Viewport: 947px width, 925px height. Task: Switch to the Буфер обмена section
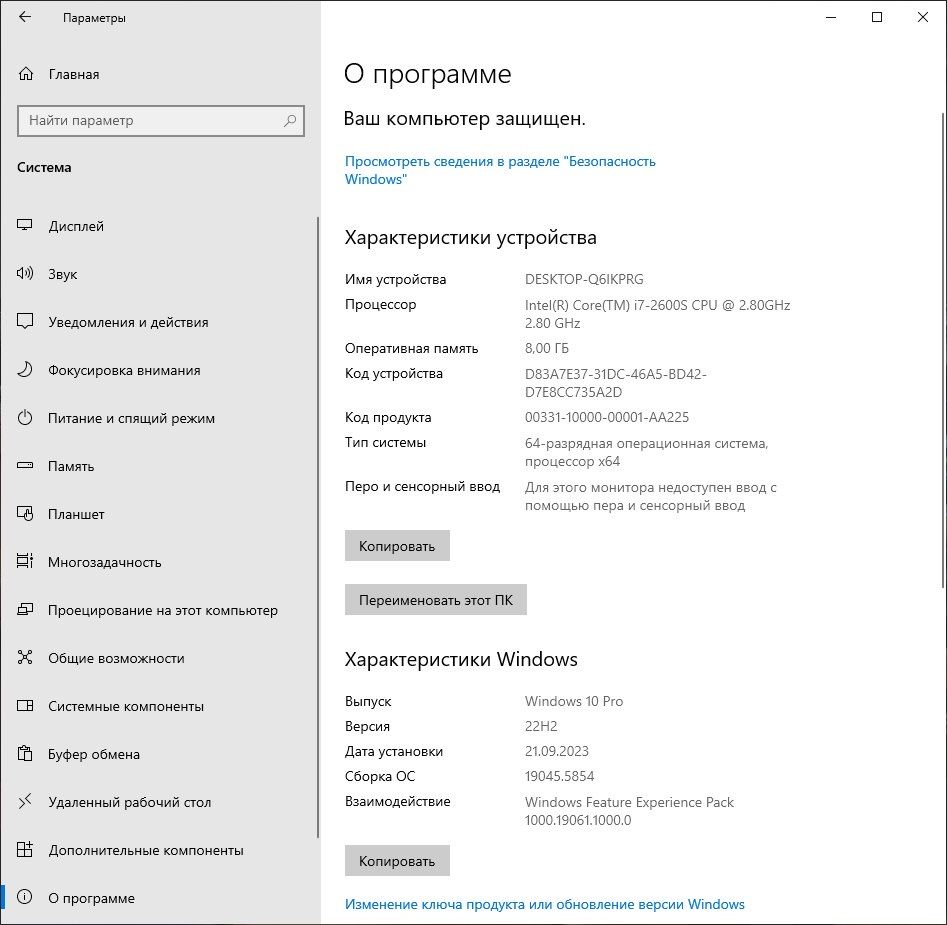159,754
